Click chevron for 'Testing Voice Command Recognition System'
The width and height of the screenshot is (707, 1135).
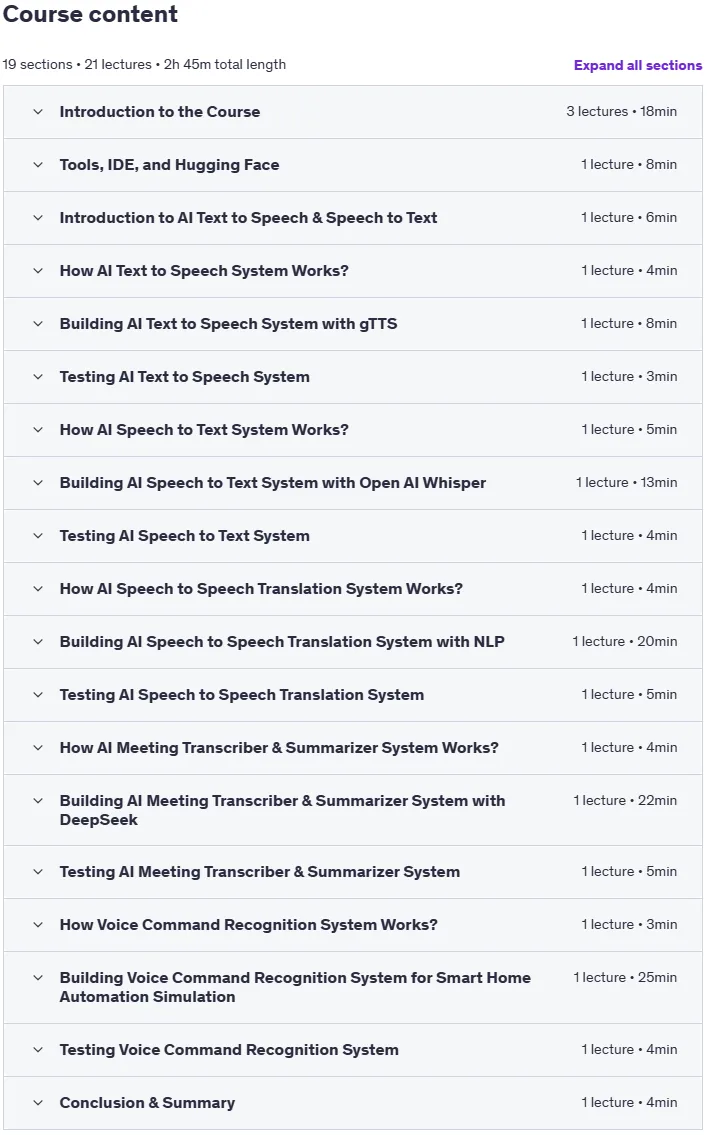(38, 1050)
